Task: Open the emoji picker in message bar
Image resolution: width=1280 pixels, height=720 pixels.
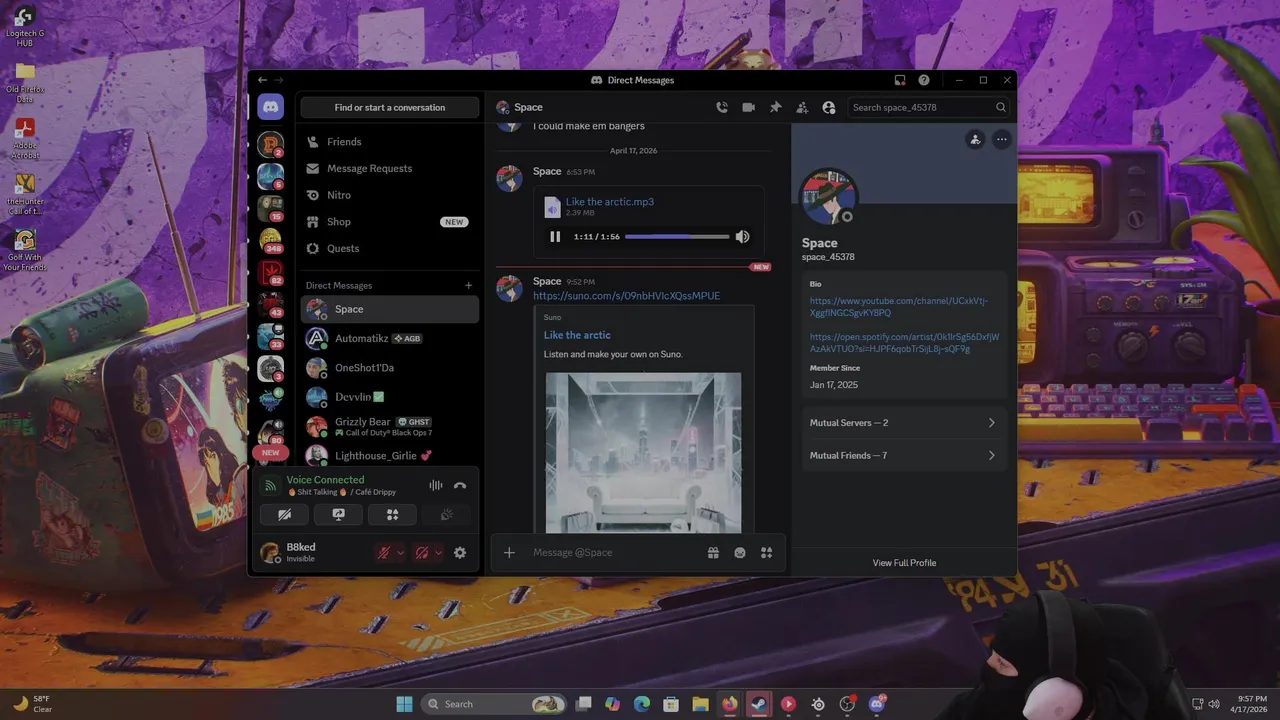Action: pyautogui.click(x=740, y=552)
